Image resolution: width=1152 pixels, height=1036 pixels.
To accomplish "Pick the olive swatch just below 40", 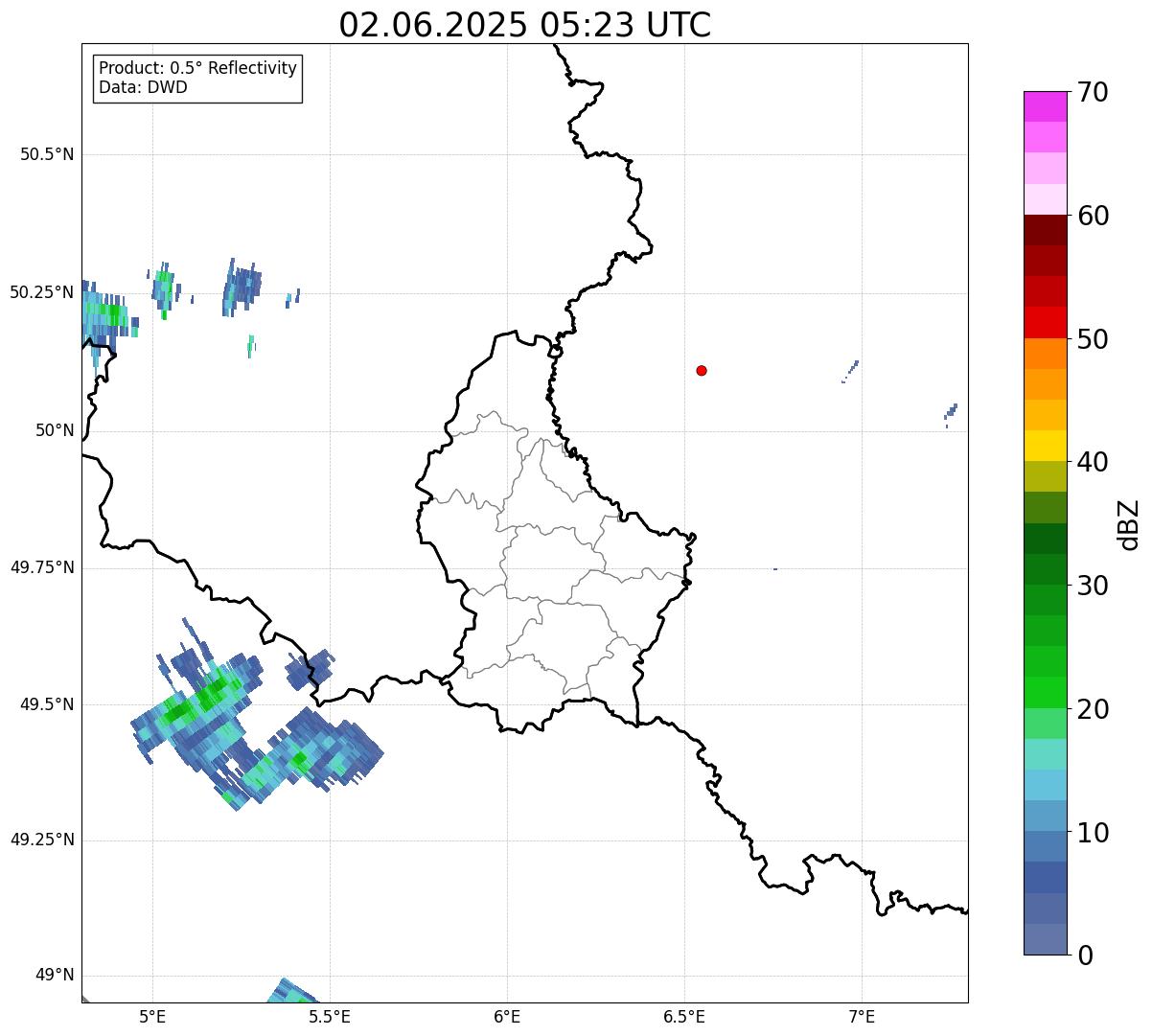I will tap(1045, 476).
